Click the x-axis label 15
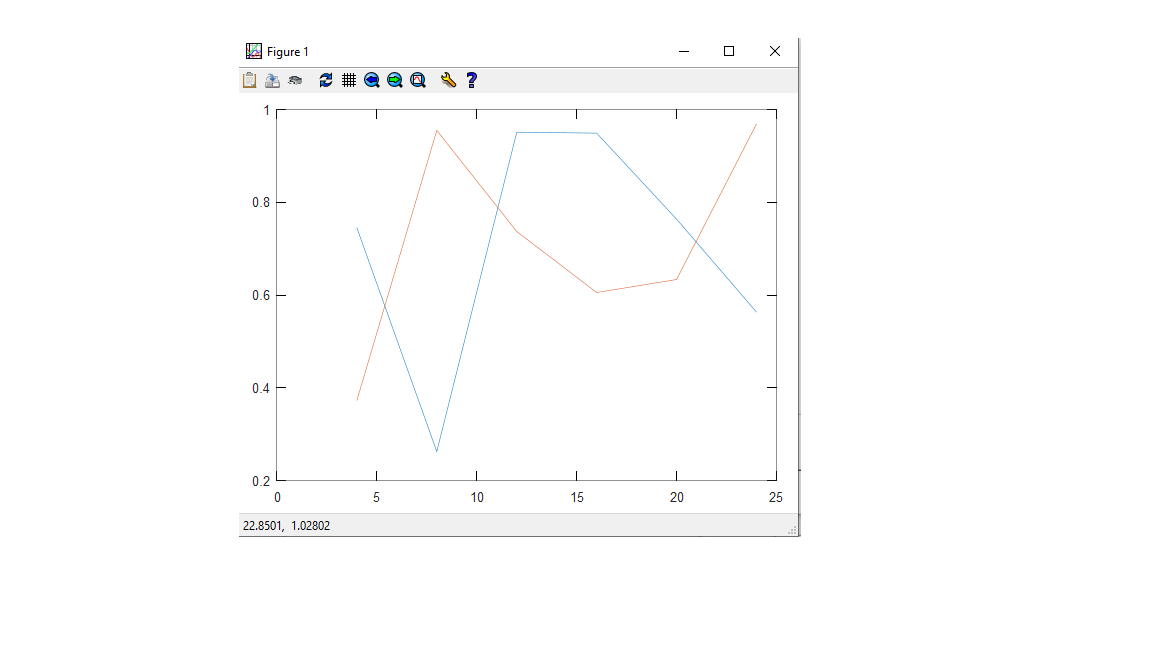 click(x=577, y=497)
